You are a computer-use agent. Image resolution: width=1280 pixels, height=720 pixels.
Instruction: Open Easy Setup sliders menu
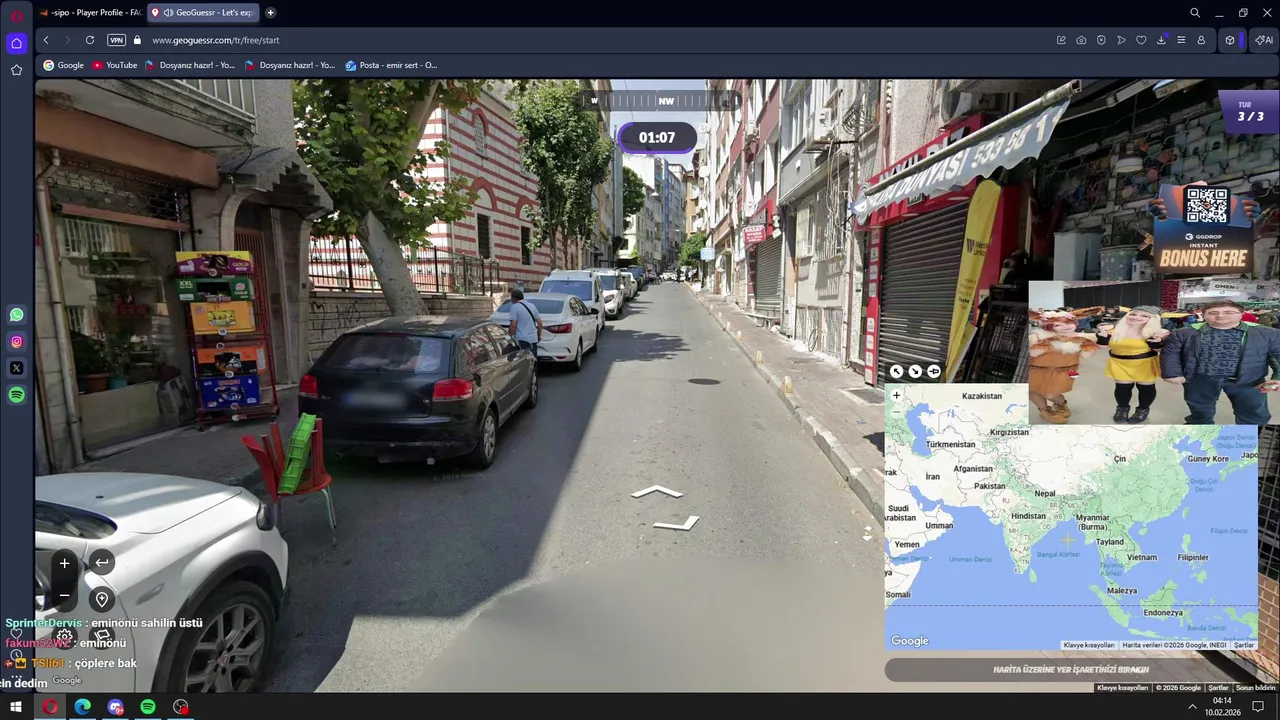pos(1181,40)
